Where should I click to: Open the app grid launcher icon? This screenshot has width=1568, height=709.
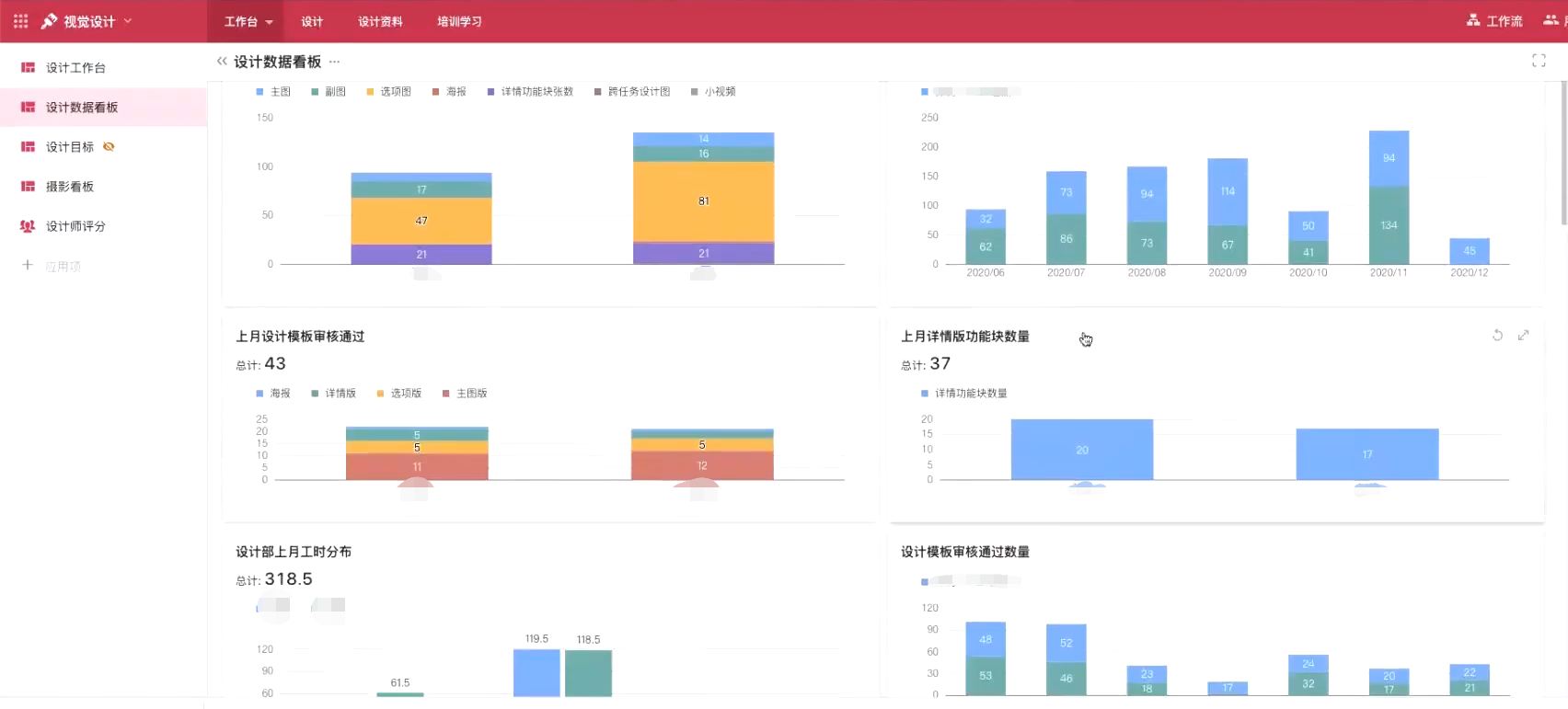click(x=20, y=21)
